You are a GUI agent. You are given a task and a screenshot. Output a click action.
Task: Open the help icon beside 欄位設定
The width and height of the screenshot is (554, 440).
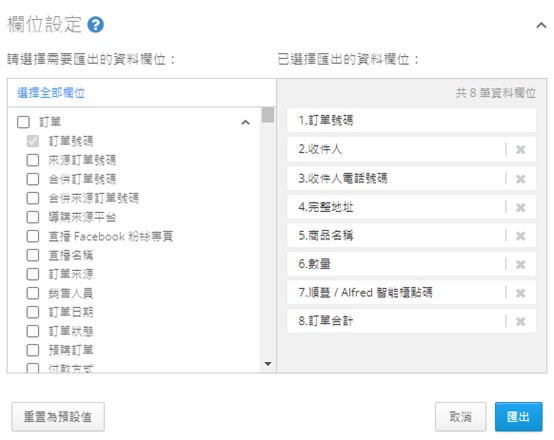95,25
